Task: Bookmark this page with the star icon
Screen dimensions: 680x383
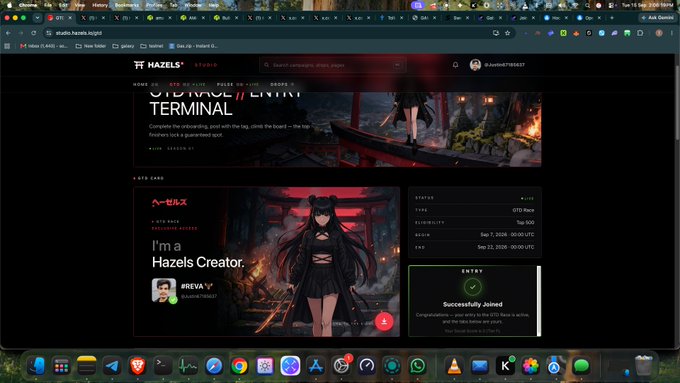Action: pyautogui.click(x=507, y=33)
